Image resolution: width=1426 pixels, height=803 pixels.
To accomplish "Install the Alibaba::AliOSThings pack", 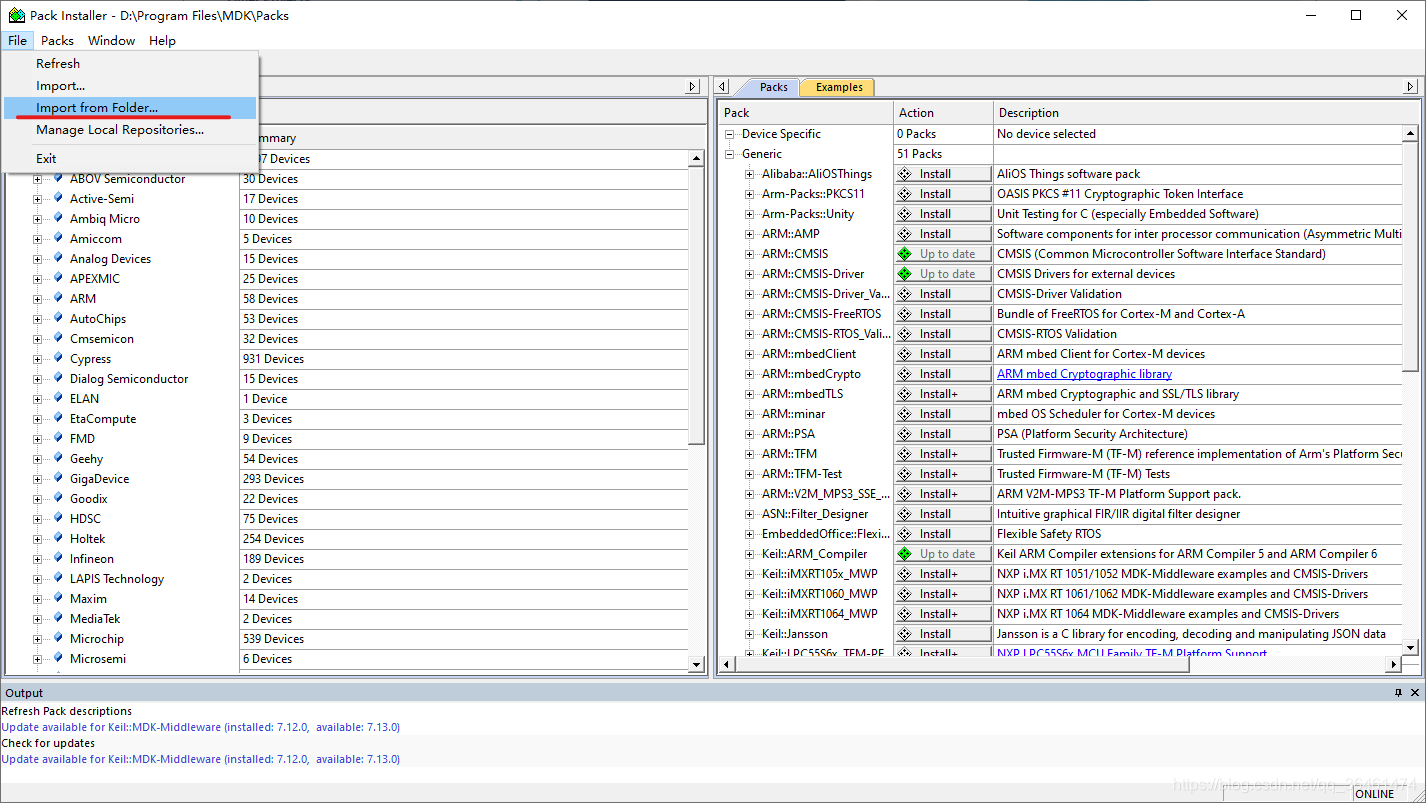I will [943, 174].
